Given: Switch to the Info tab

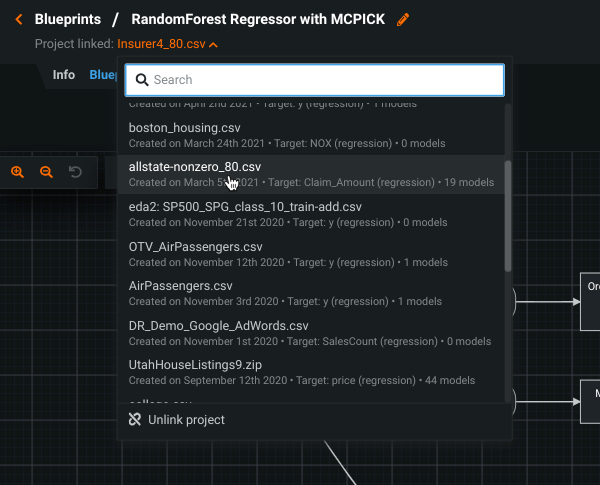Looking at the screenshot, I should click(x=64, y=75).
